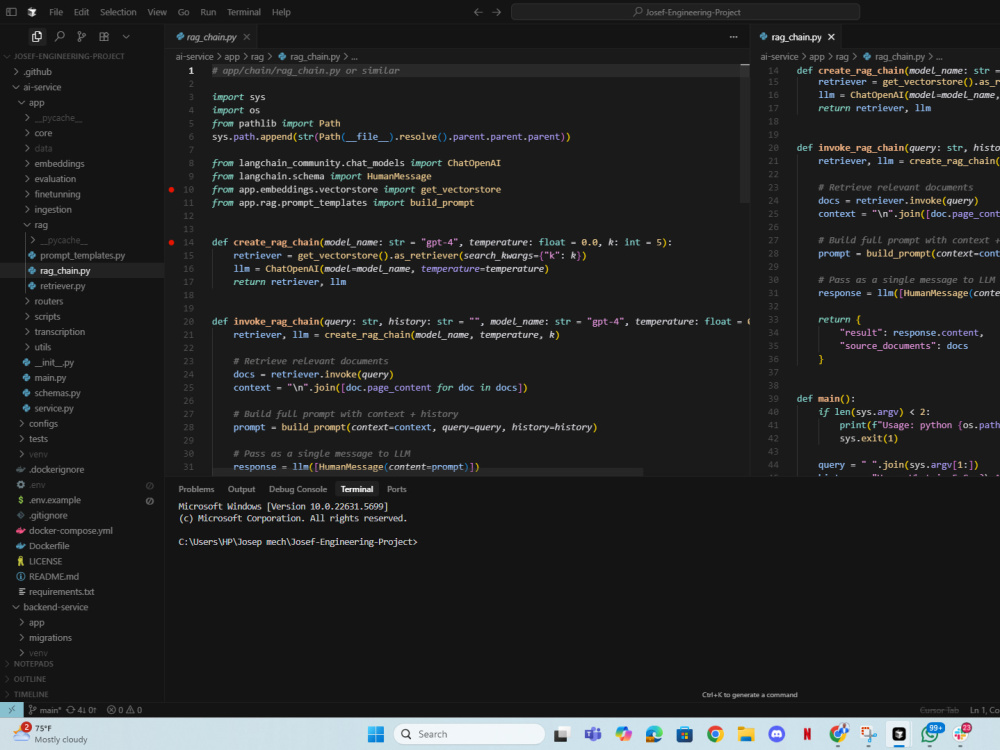
Task: Open Discord from the taskbar
Action: [776, 734]
